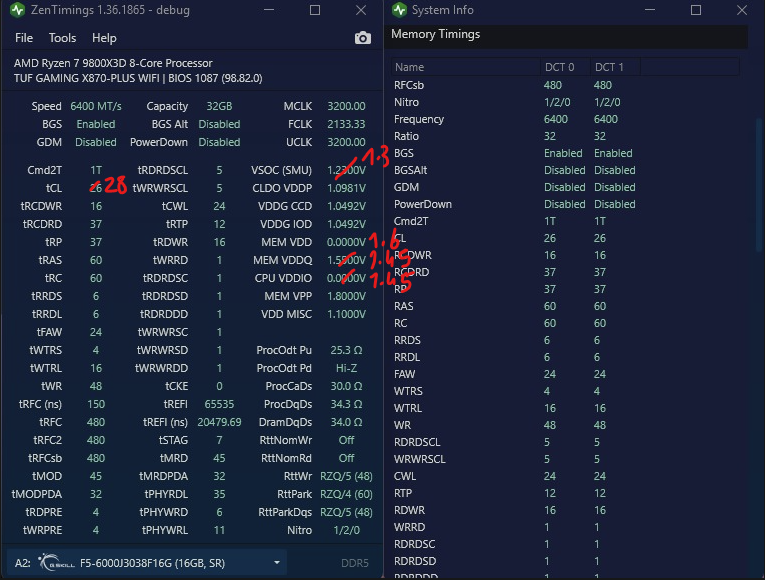
Task: Click the ZenTimings app logo icon
Action: tap(18, 10)
